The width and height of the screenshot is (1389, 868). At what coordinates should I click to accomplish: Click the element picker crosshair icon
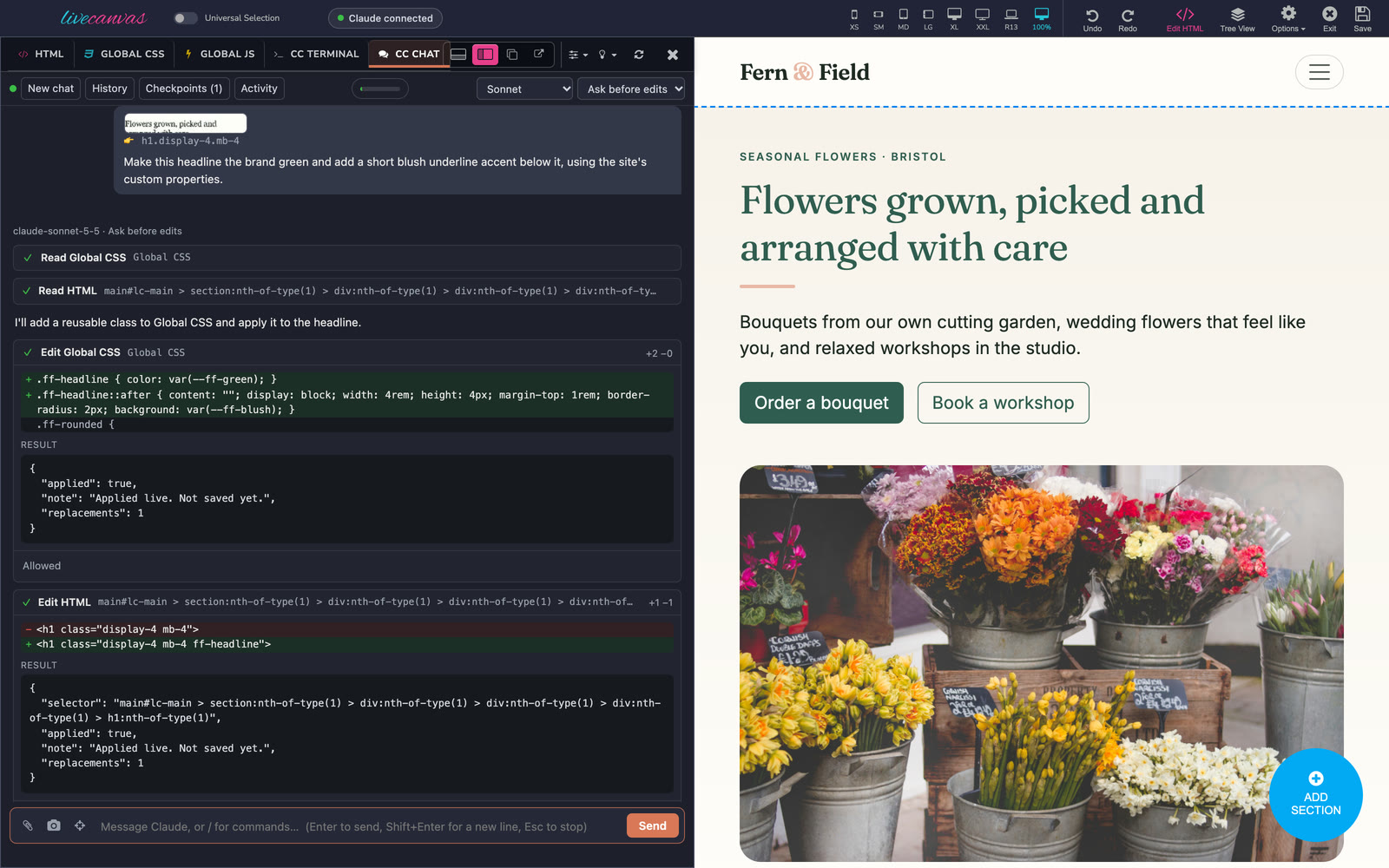click(80, 825)
